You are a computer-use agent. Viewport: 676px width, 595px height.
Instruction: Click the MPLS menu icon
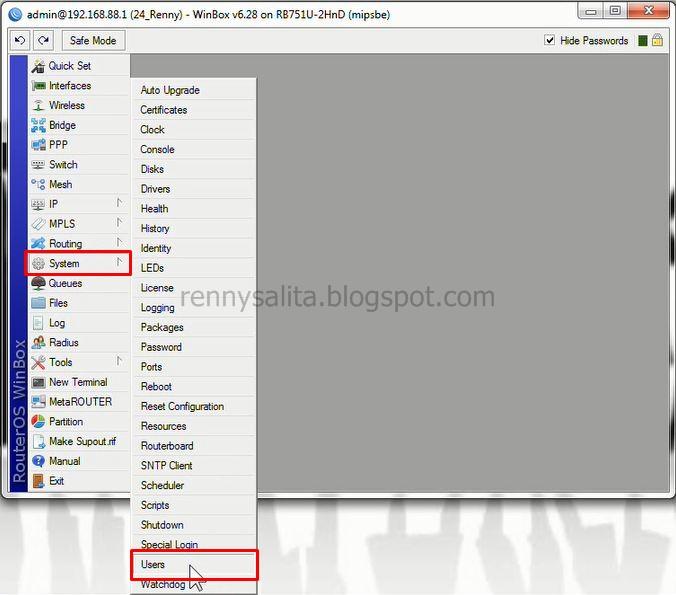(x=38, y=224)
